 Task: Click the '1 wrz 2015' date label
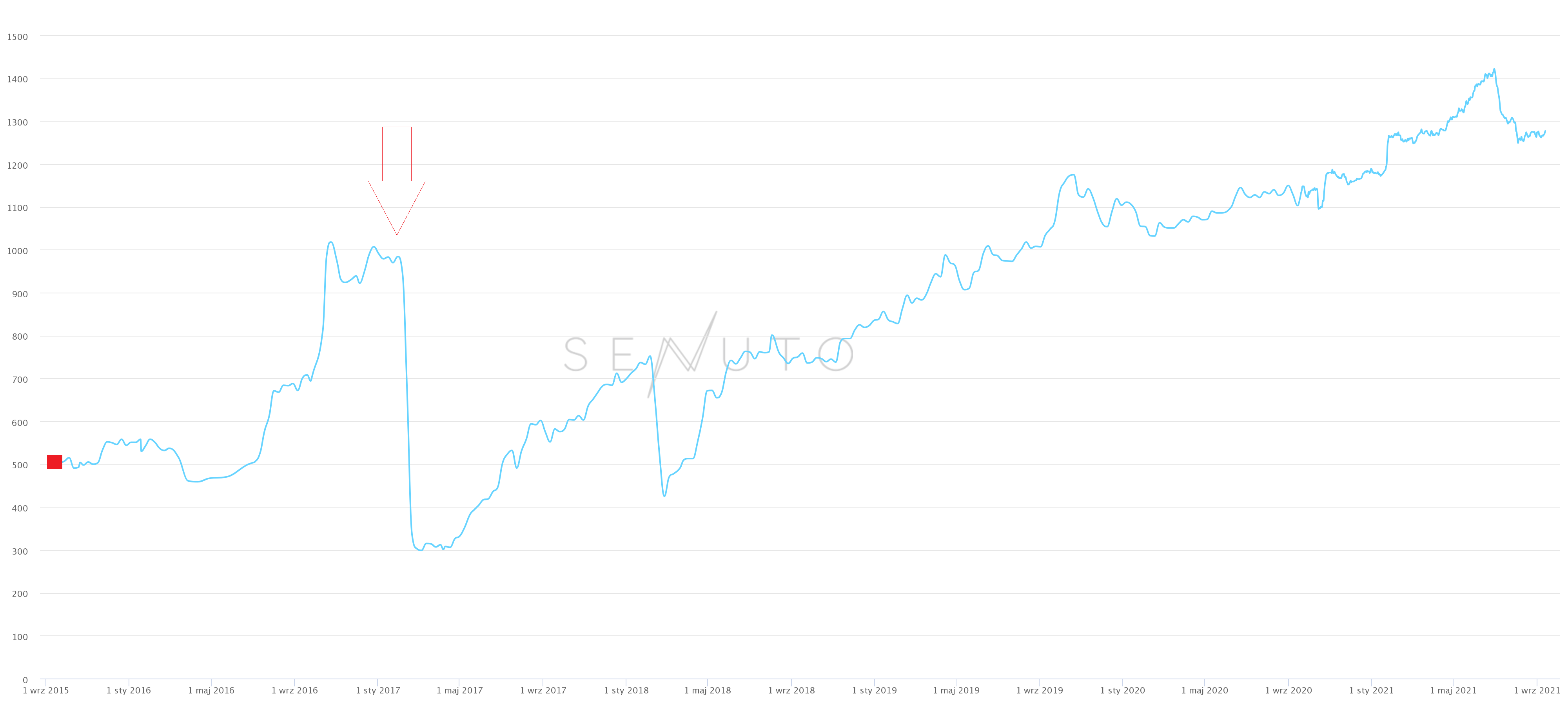(x=45, y=690)
